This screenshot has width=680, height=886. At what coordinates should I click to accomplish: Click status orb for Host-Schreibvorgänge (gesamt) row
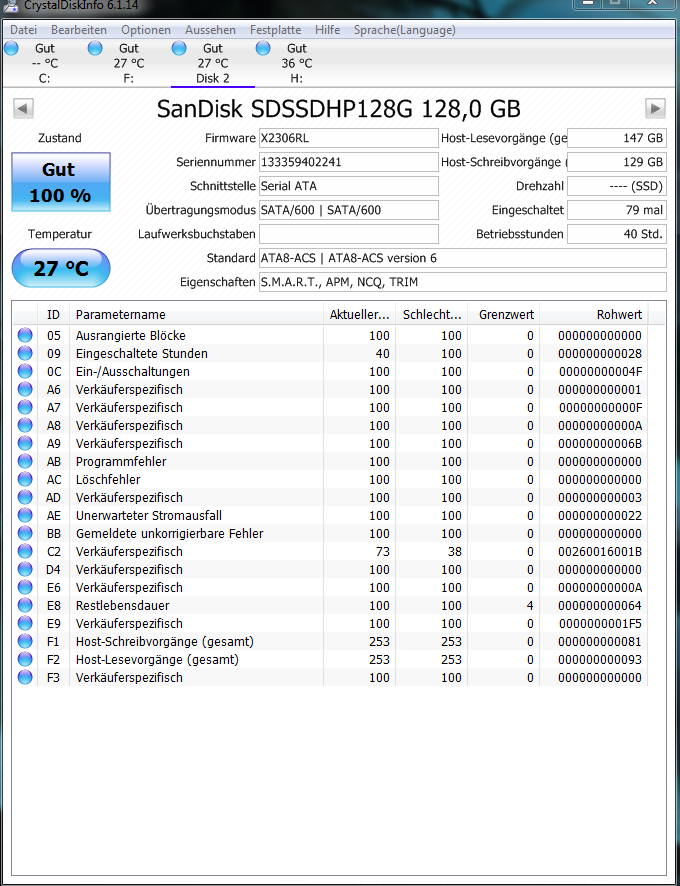[x=25, y=641]
